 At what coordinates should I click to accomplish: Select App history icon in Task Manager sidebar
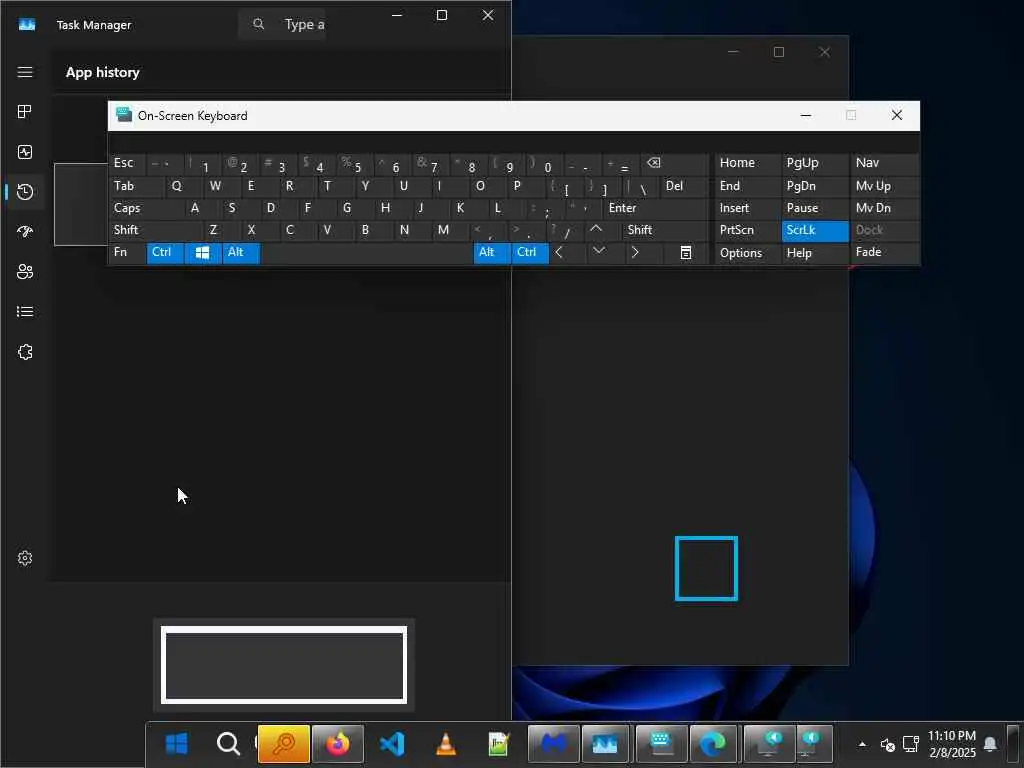[25, 192]
